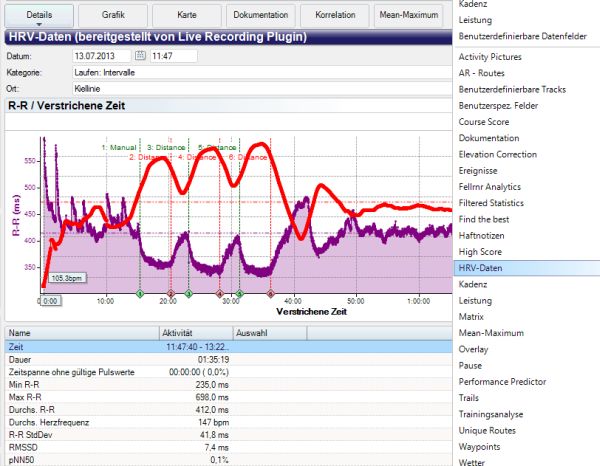
Task: Open the Korrelation view
Action: pos(336,15)
